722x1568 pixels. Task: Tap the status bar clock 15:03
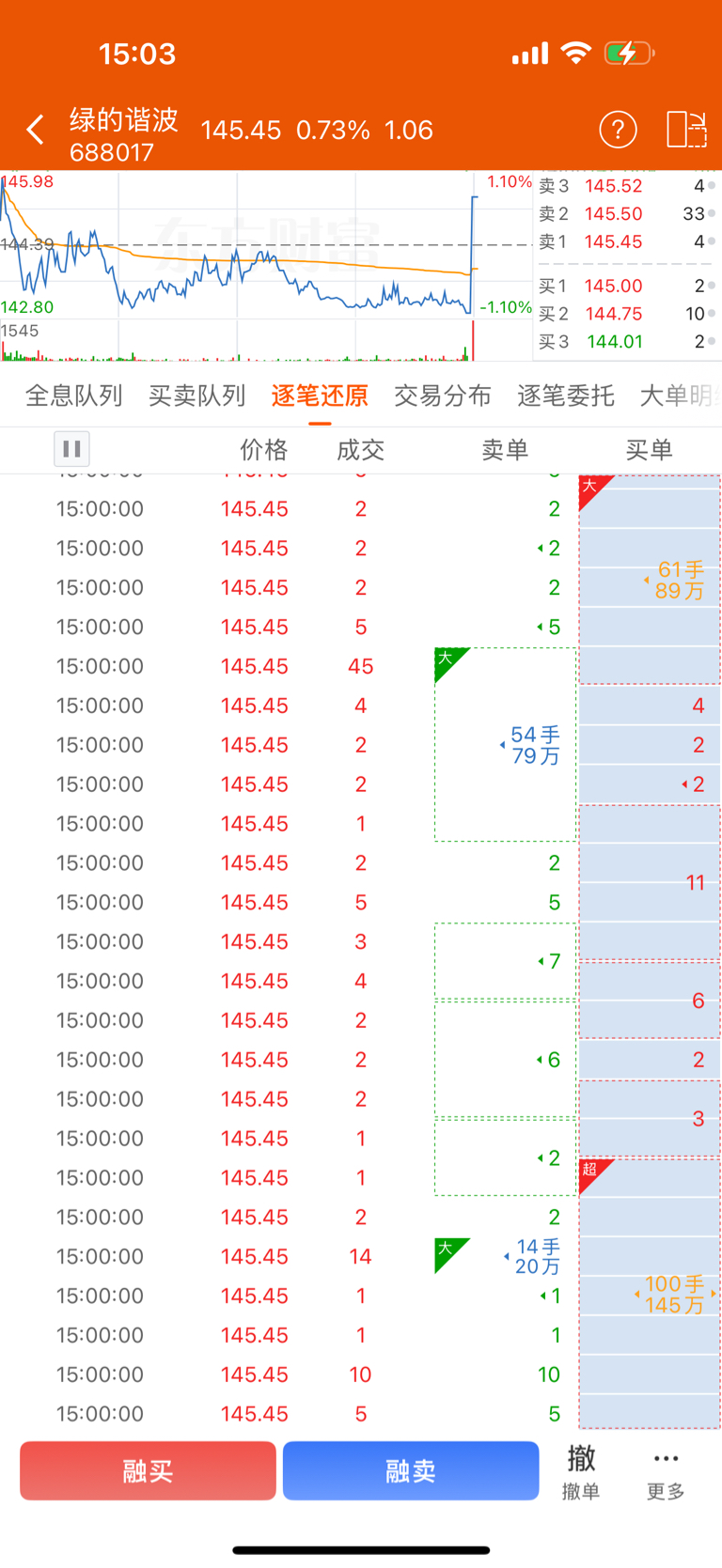(x=137, y=54)
